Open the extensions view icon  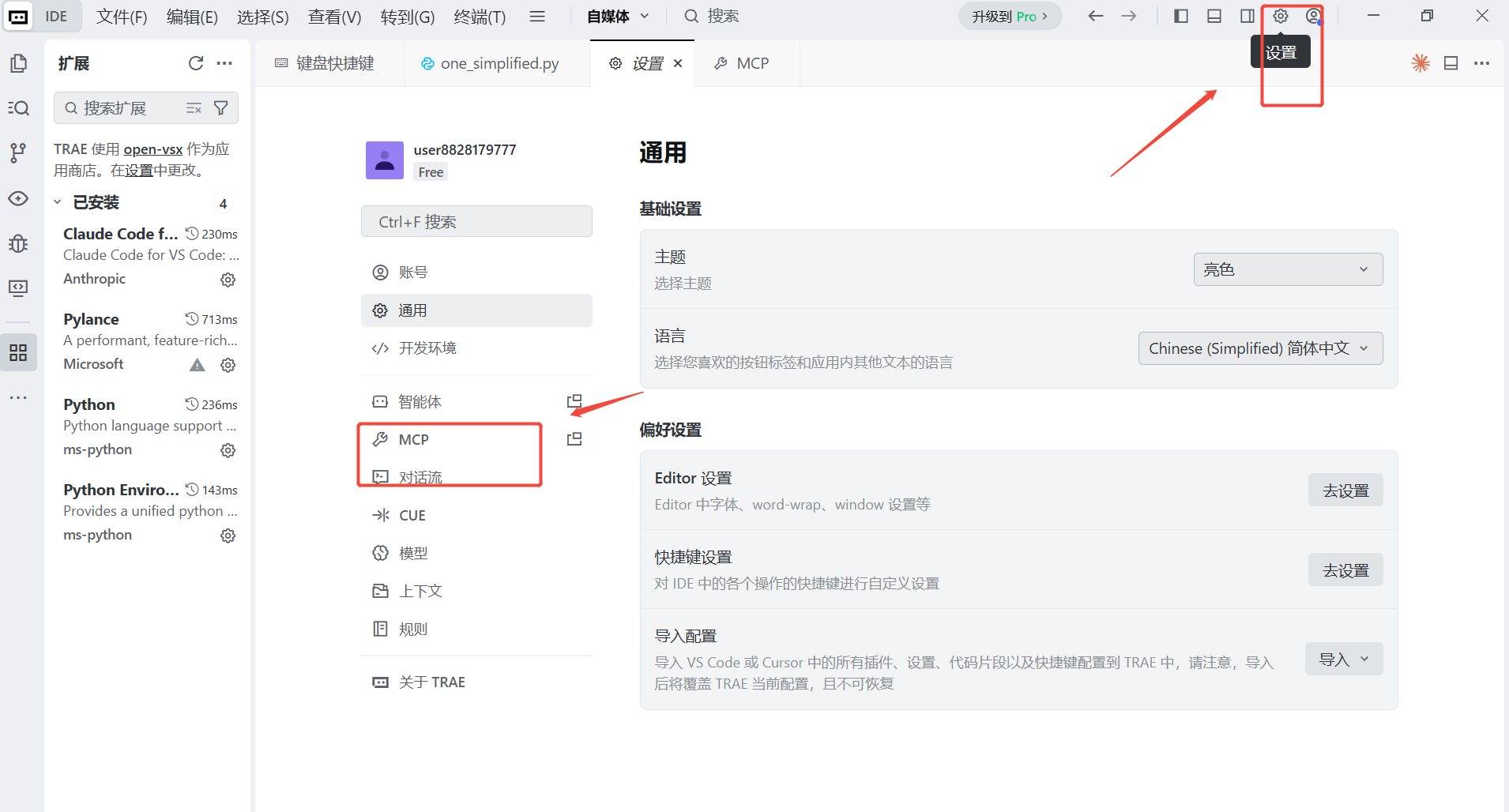(x=18, y=352)
